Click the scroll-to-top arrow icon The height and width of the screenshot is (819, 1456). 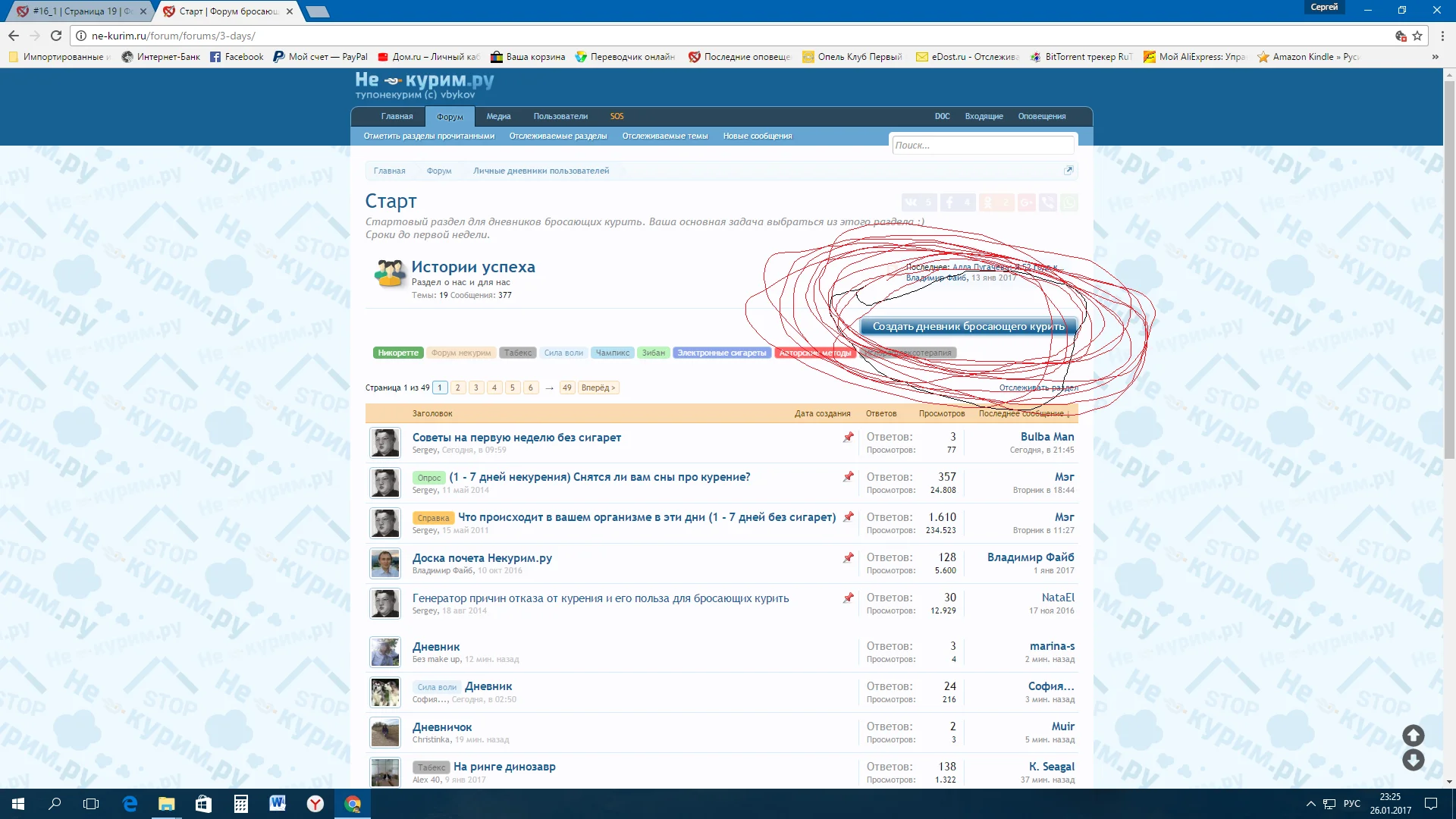[x=1413, y=735]
